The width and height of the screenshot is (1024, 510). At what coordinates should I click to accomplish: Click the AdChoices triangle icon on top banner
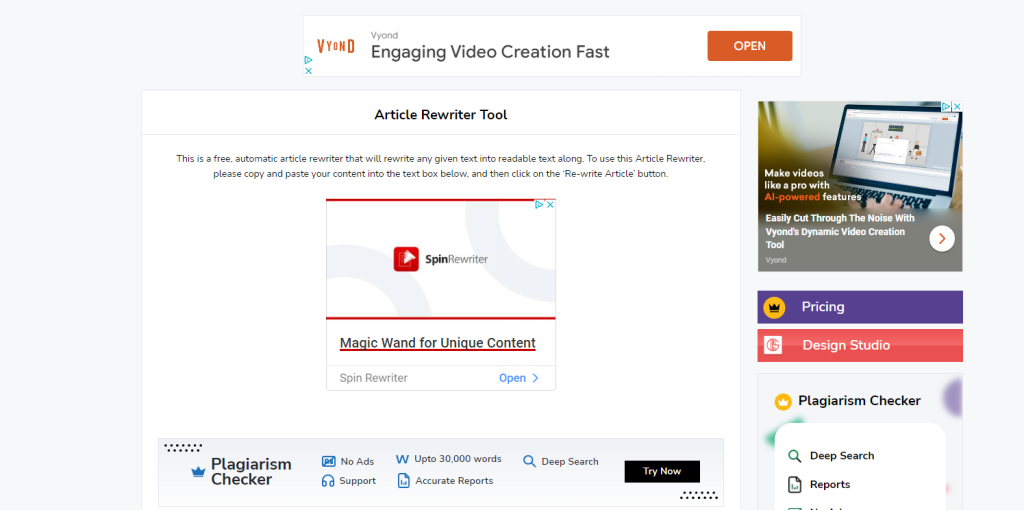click(x=308, y=59)
